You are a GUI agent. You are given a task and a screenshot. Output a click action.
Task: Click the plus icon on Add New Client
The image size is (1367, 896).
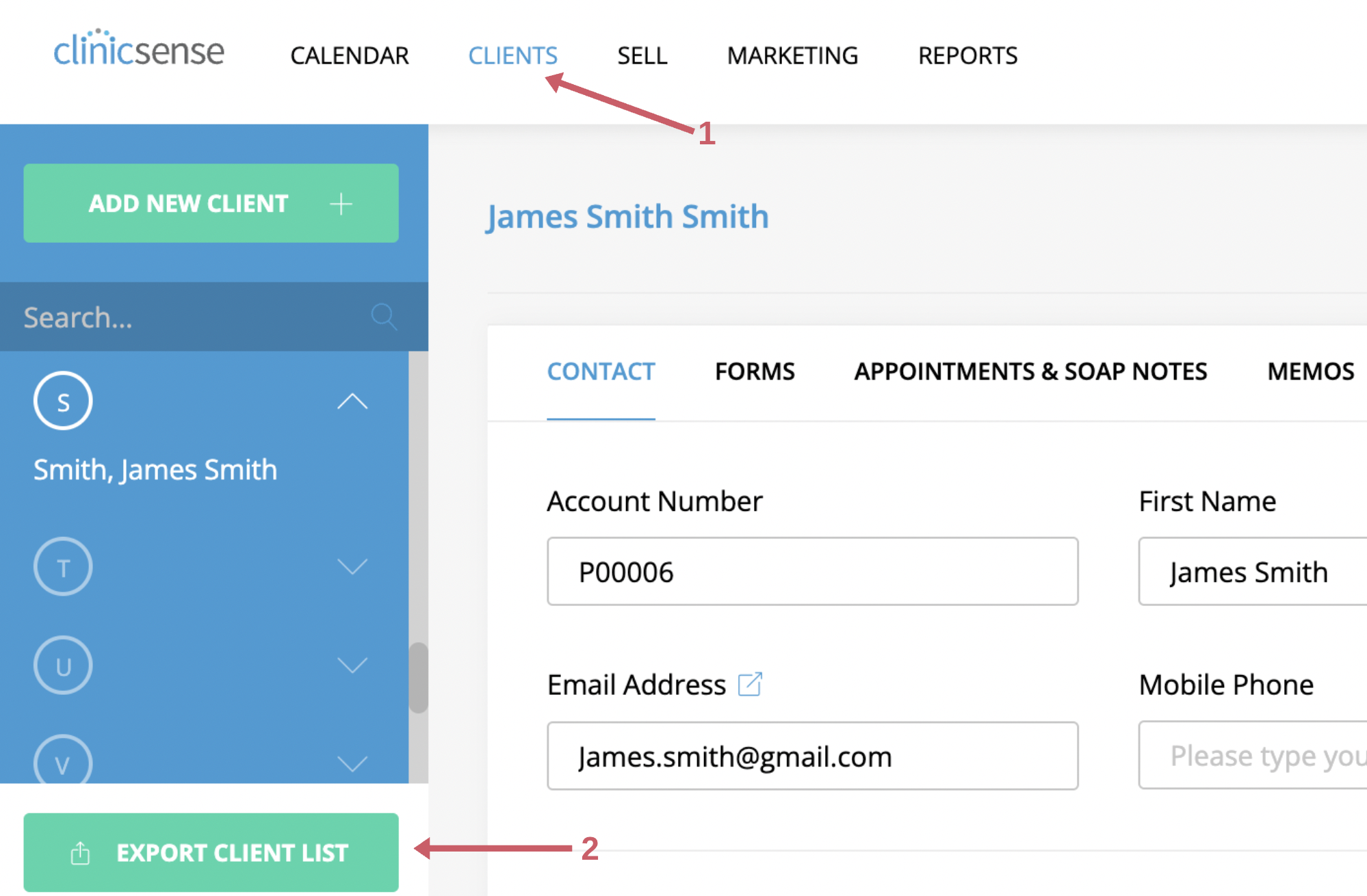(x=341, y=204)
